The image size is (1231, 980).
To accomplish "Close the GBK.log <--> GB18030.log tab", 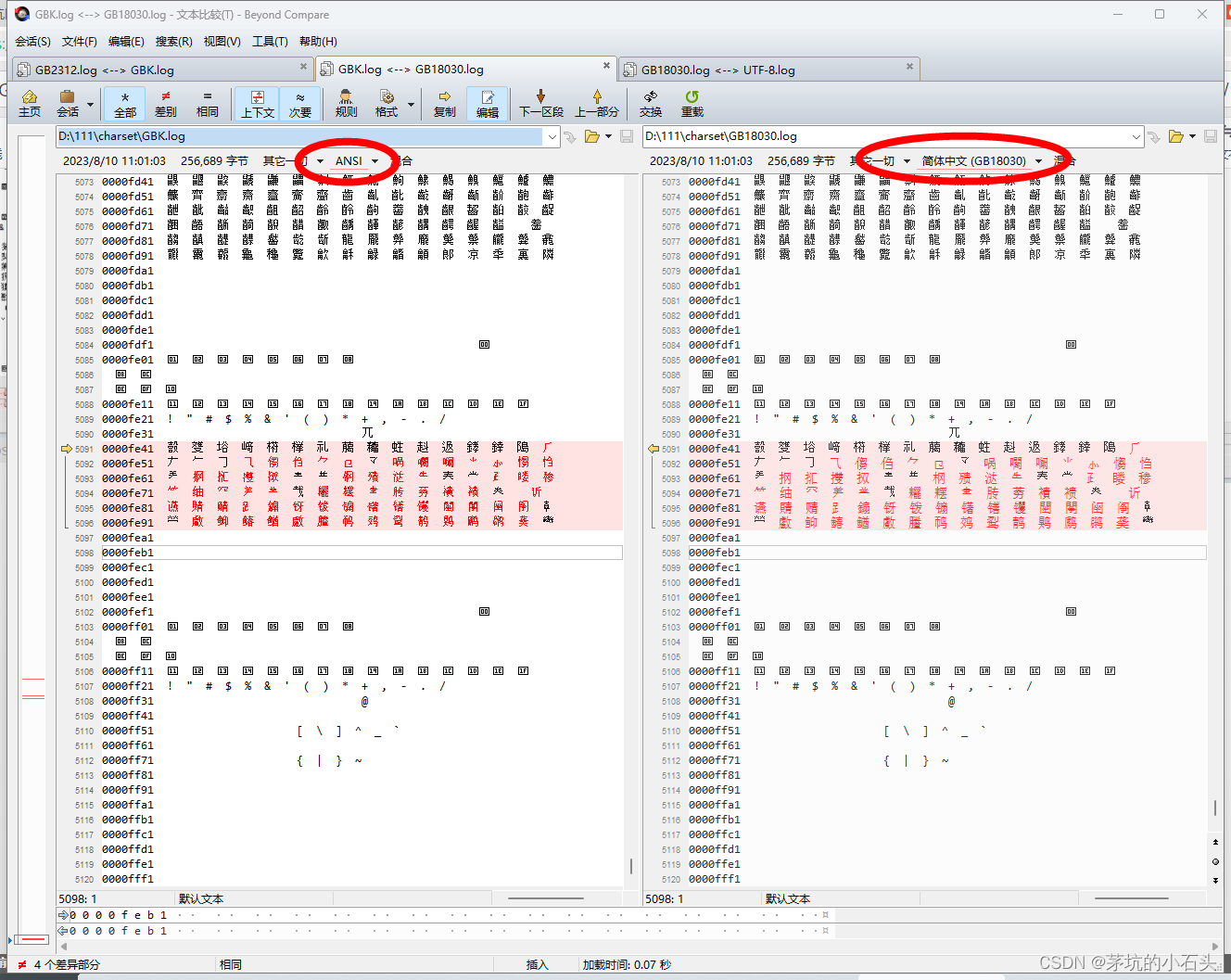I will (606, 66).
